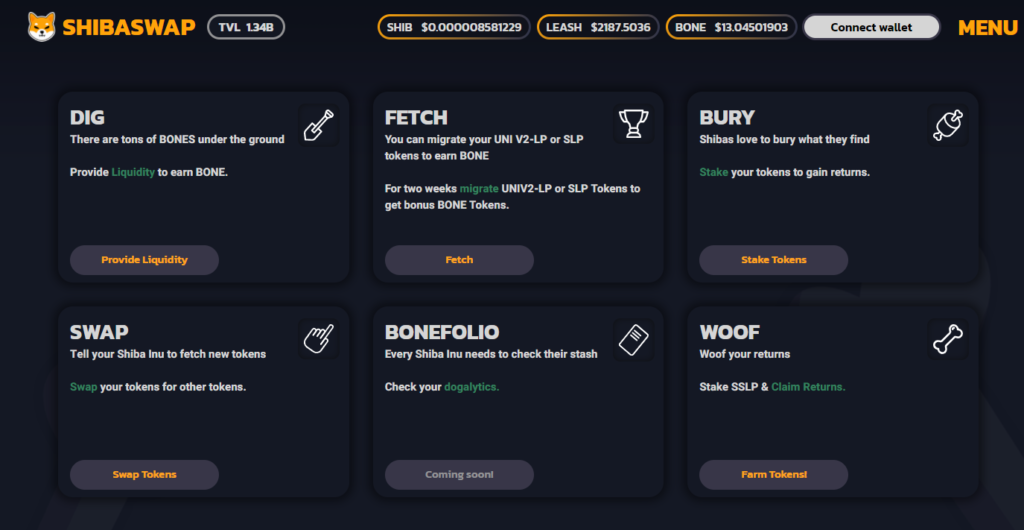Click the meat icon on the BURY card

[x=948, y=125]
